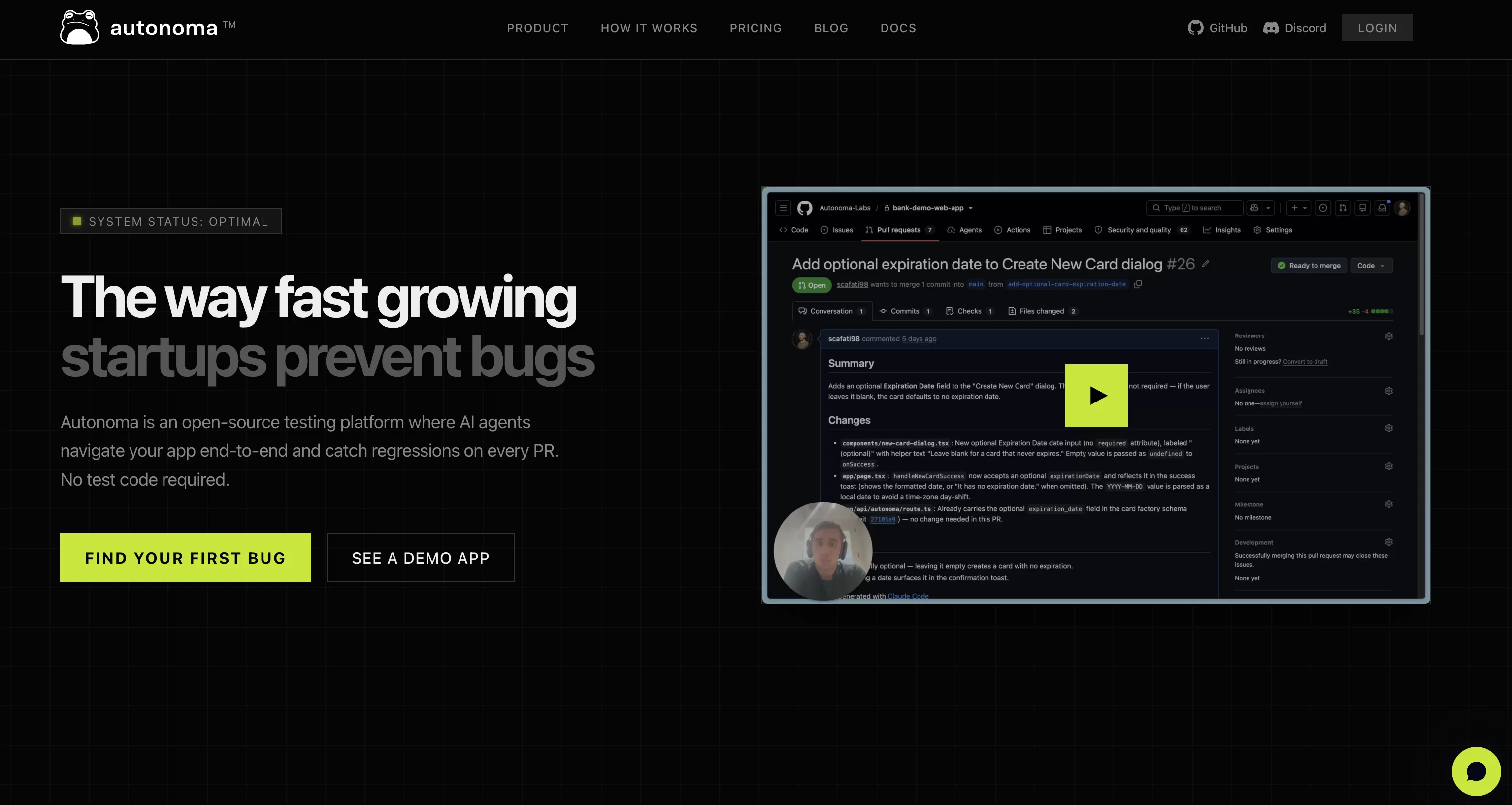Click SEE A DEMO APP button

(421, 558)
